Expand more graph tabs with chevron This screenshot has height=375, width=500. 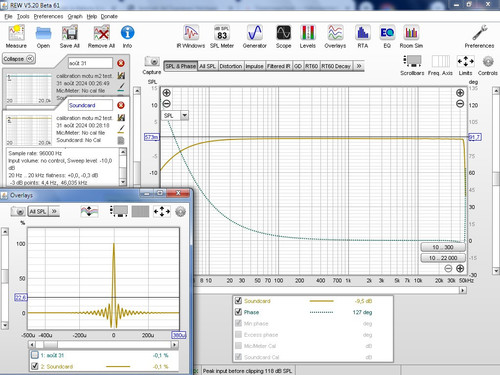click(x=359, y=66)
